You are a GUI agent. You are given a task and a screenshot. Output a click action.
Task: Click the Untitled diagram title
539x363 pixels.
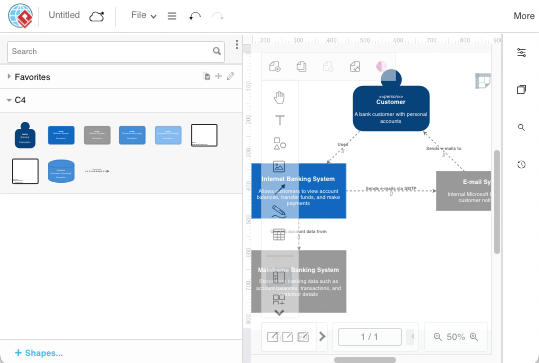pos(64,15)
